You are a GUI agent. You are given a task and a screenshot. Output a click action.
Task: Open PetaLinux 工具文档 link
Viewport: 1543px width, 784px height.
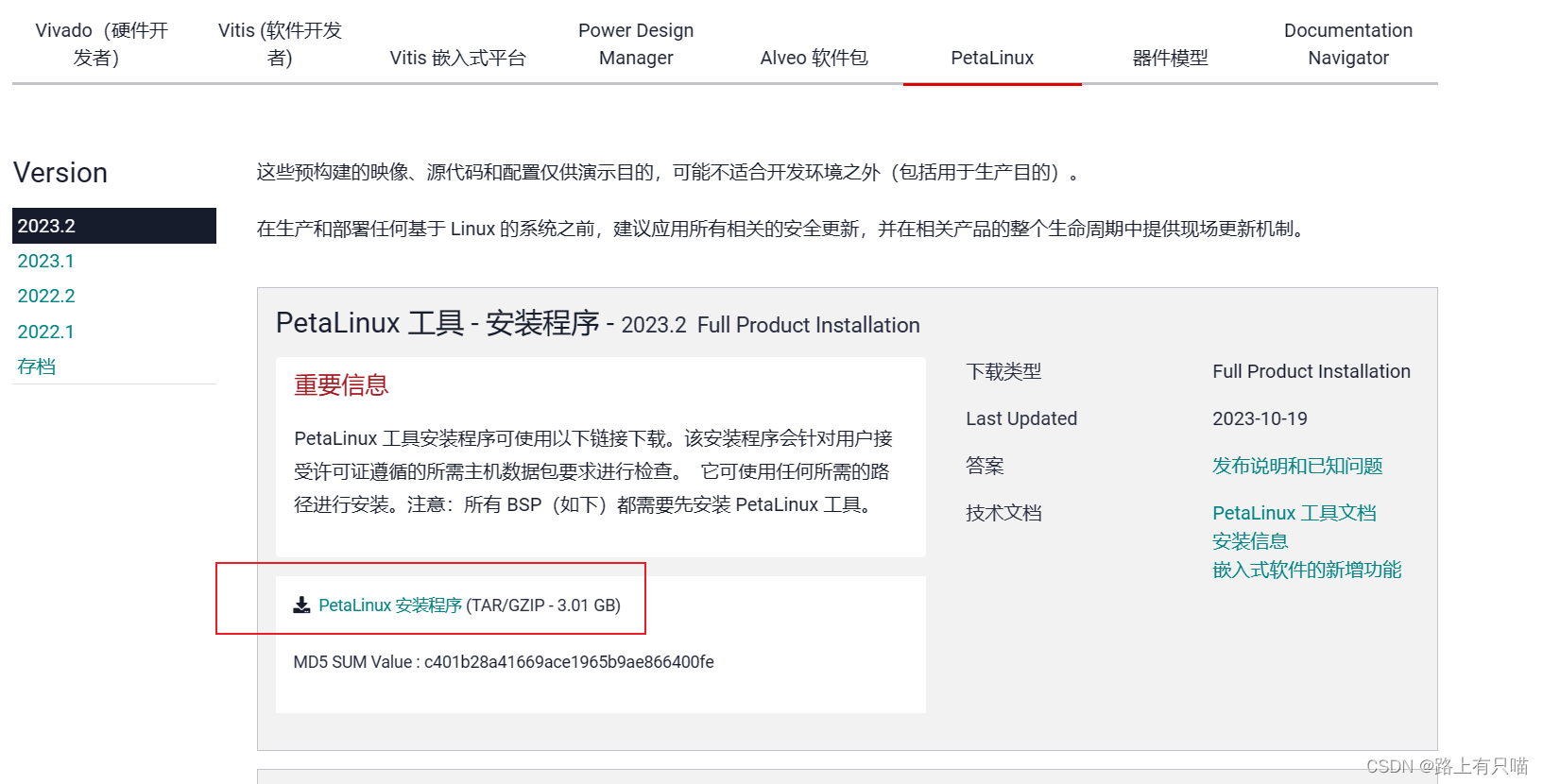[x=1294, y=513]
